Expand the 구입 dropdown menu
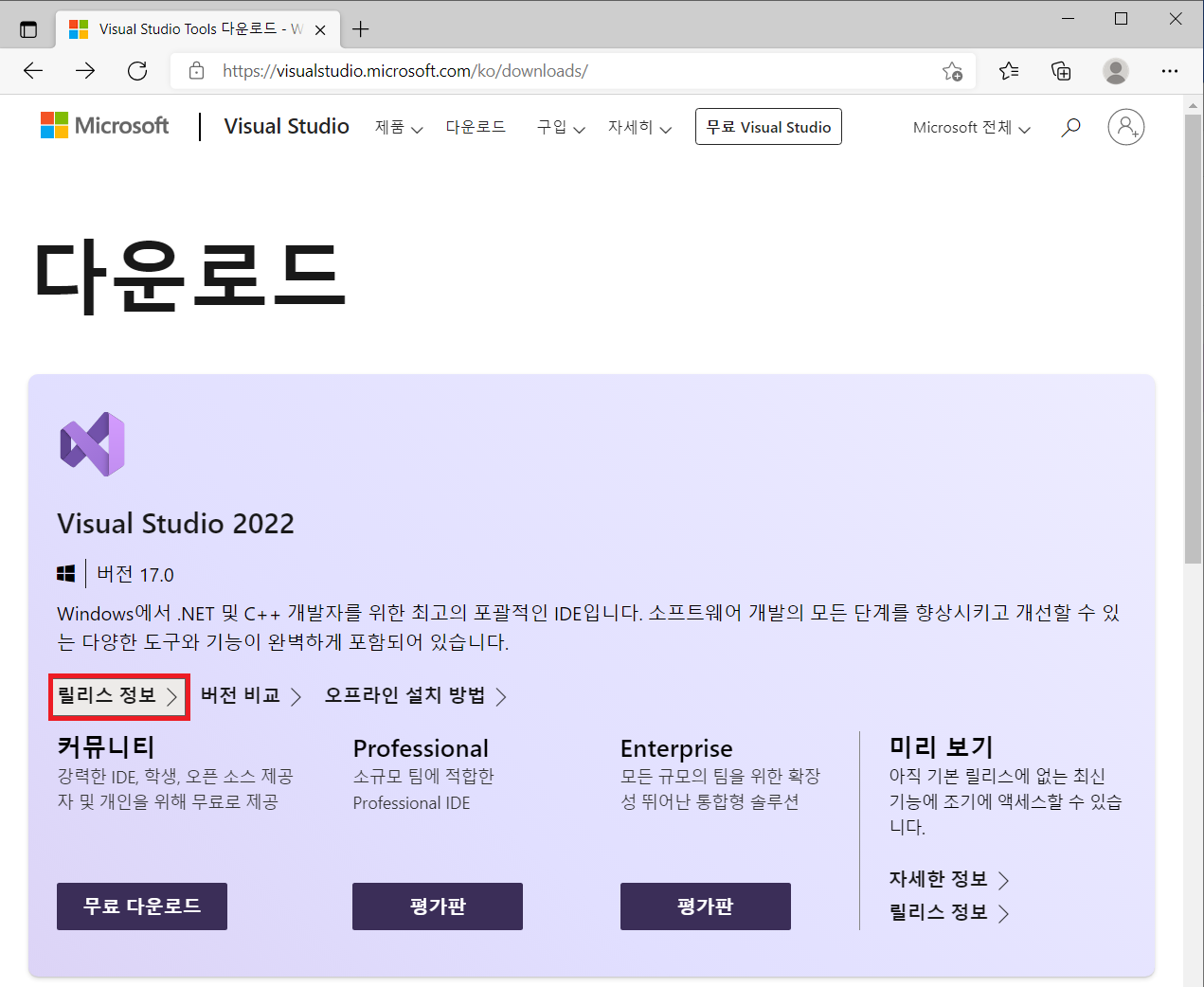Screen dimensions: 1204x987 point(561,127)
